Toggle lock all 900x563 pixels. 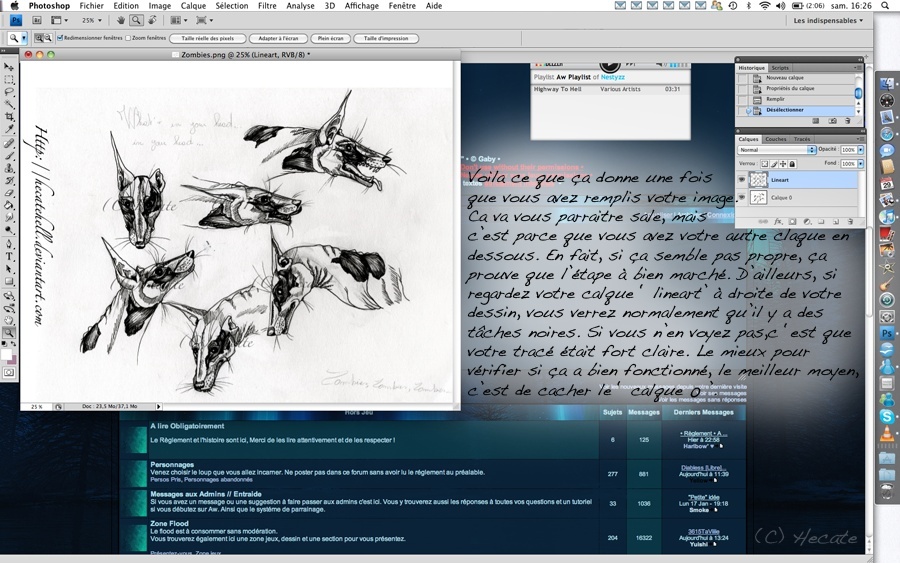coord(792,164)
